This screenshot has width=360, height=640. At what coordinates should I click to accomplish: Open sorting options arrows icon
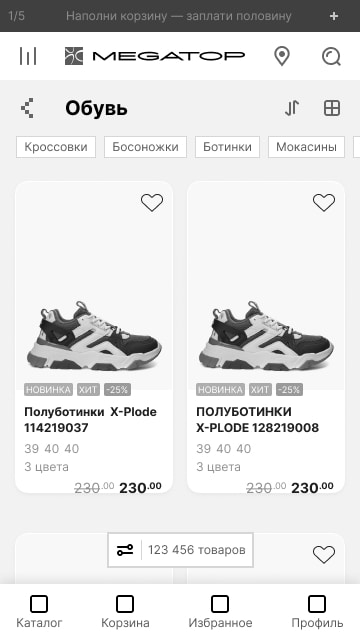pos(292,108)
